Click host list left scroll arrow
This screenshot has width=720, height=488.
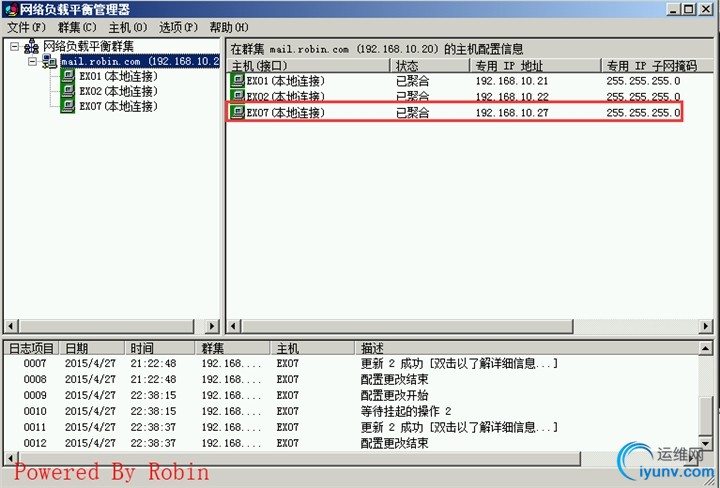point(233,326)
